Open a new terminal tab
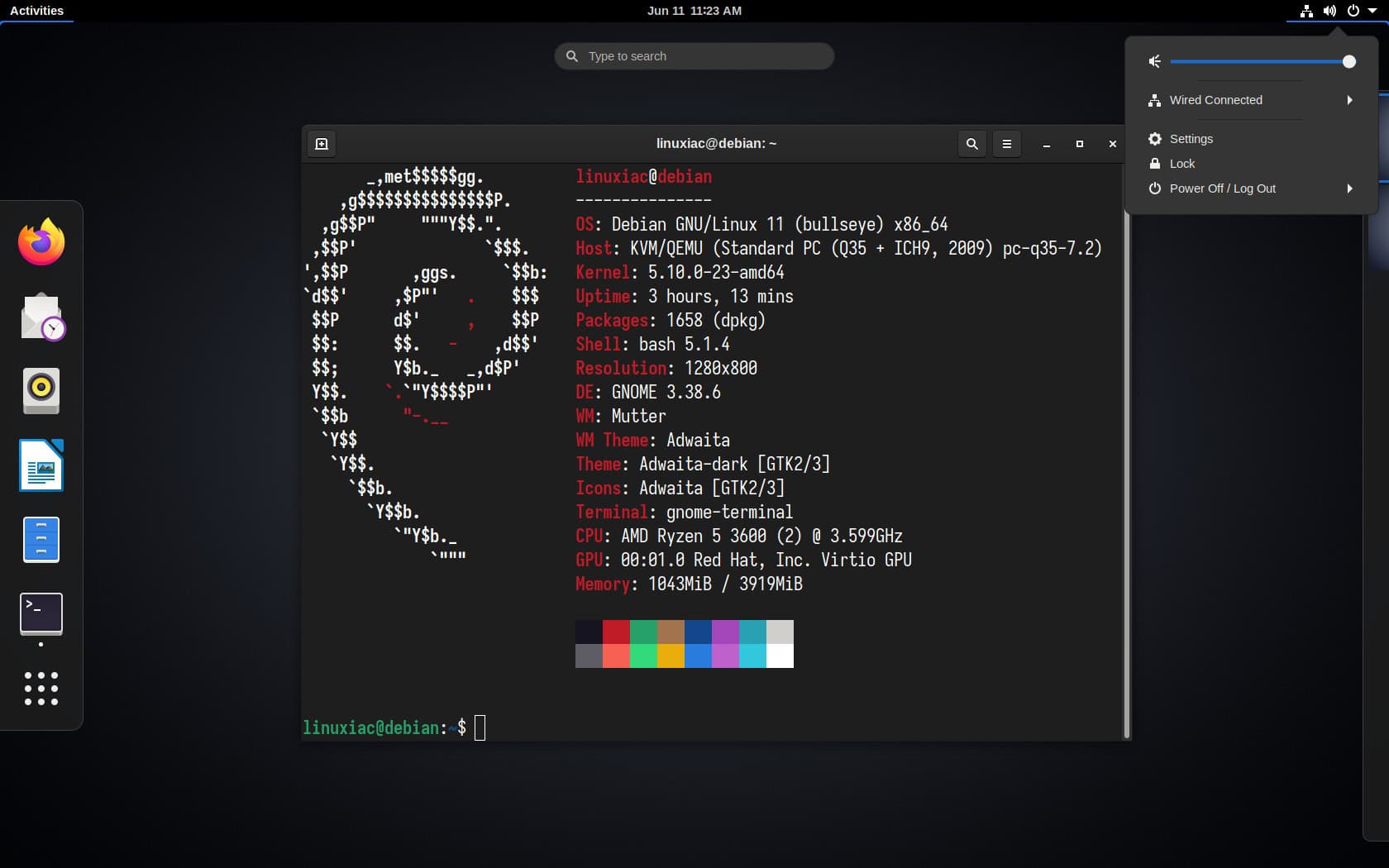 [322, 143]
